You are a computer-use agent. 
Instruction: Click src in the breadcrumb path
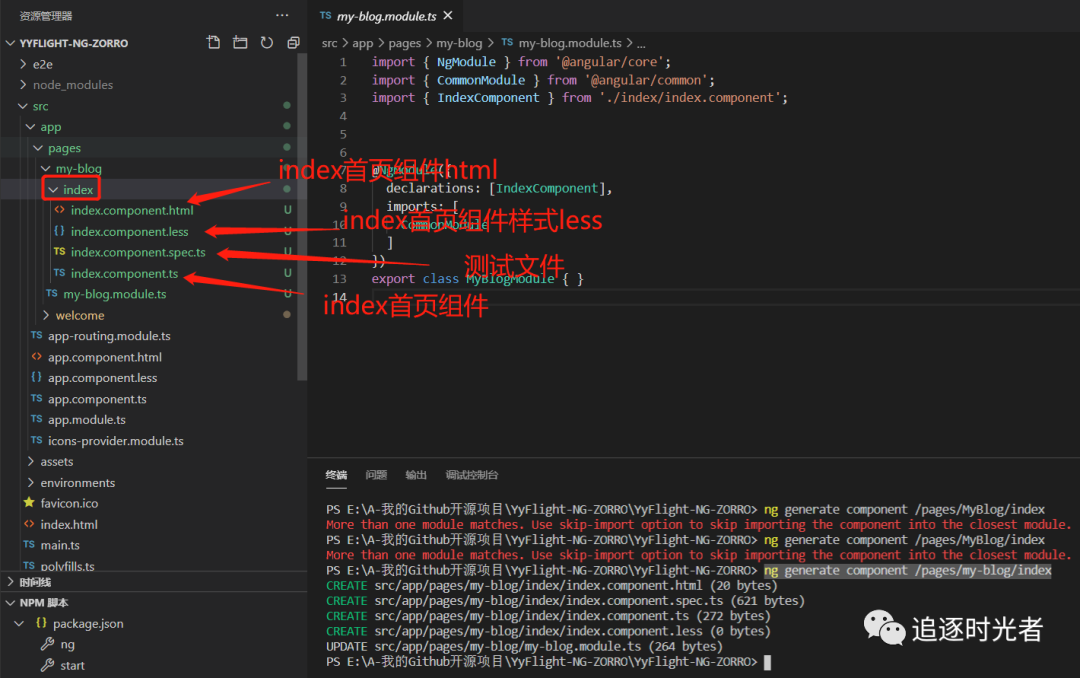(330, 43)
